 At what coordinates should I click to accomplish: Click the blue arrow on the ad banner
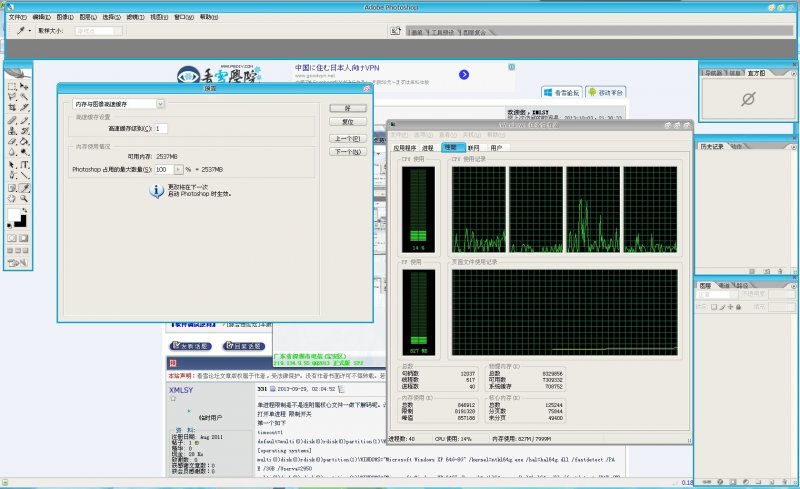coord(464,75)
